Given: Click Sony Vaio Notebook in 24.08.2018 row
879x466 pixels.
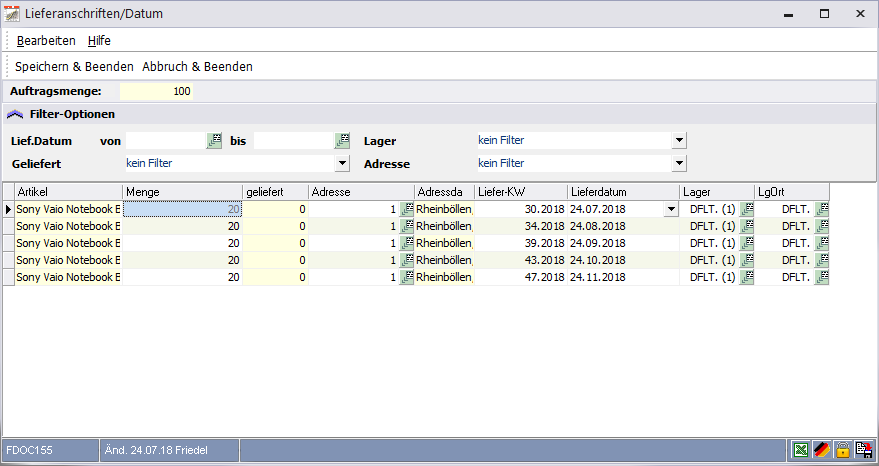Looking at the screenshot, I should click(x=68, y=227).
